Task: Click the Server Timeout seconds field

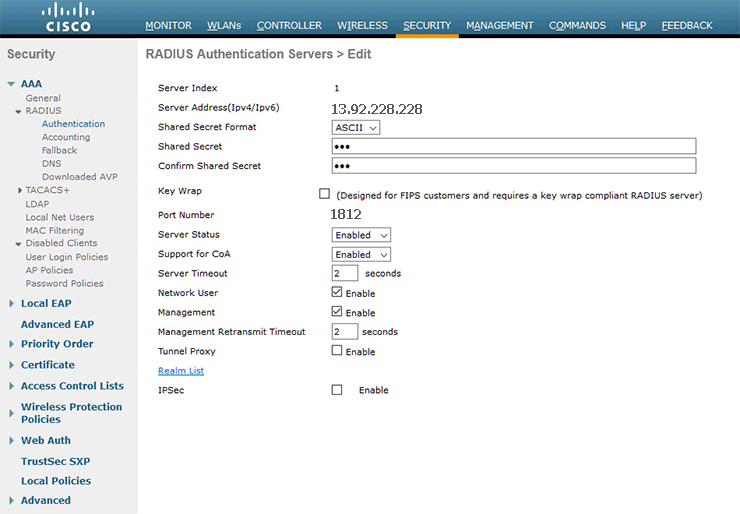Action: pyautogui.click(x=345, y=273)
